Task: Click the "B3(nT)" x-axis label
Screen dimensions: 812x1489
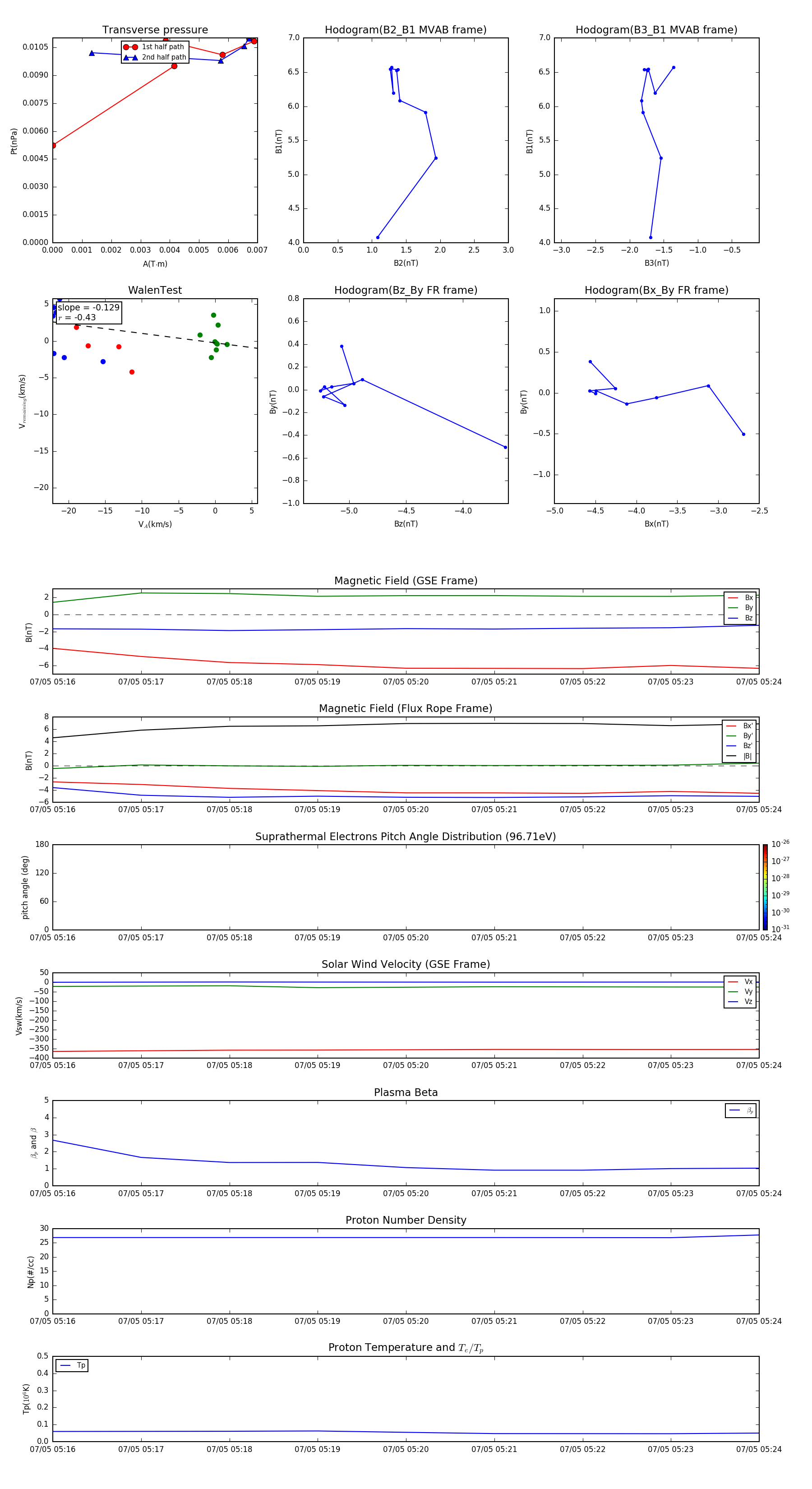Action: pyautogui.click(x=656, y=263)
